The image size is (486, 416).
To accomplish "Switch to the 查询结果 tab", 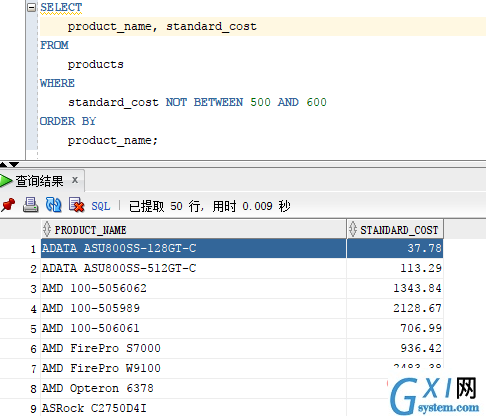I will pos(39,181).
